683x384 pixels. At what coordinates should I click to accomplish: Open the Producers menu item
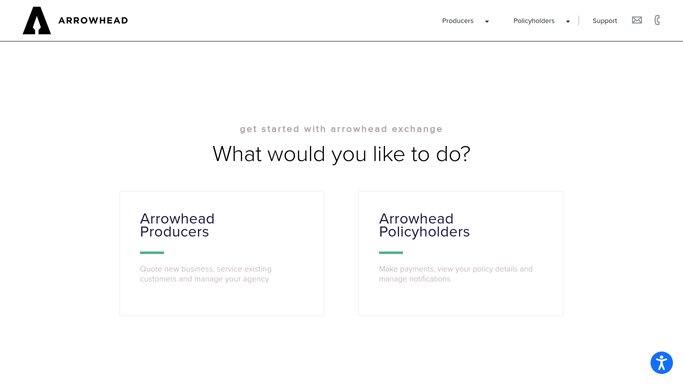(457, 21)
